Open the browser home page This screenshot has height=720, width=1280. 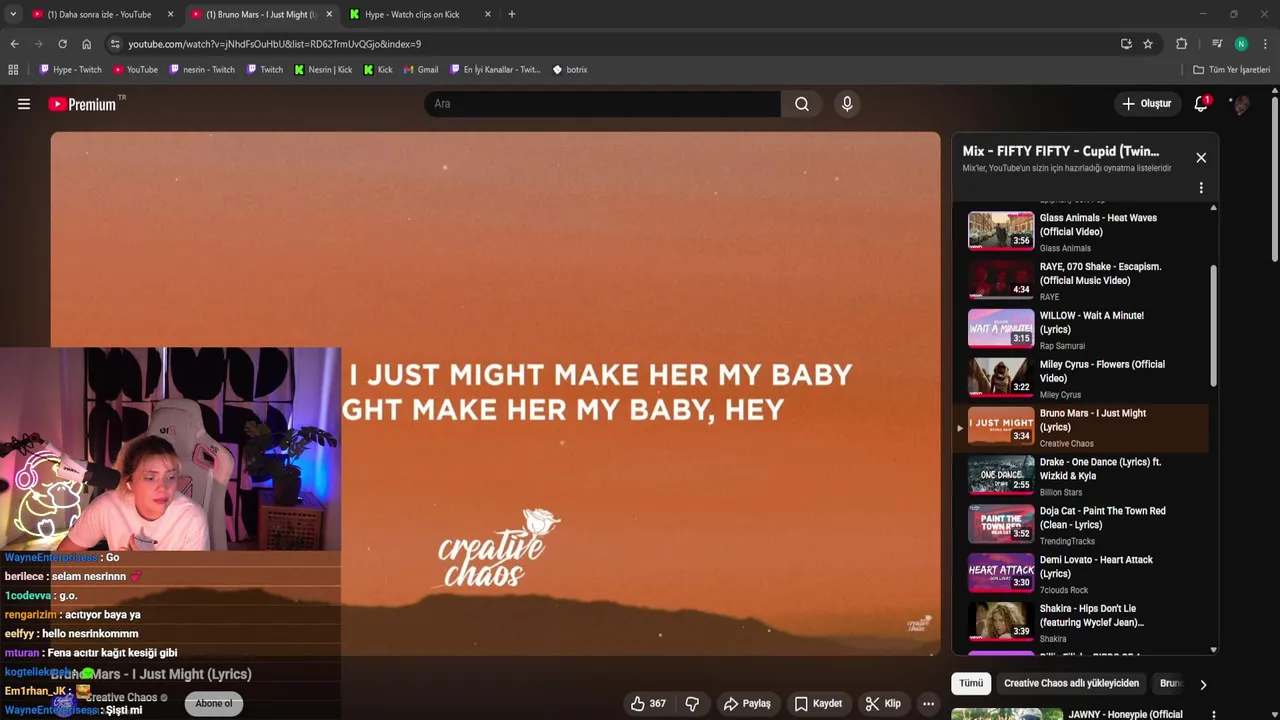[x=86, y=44]
